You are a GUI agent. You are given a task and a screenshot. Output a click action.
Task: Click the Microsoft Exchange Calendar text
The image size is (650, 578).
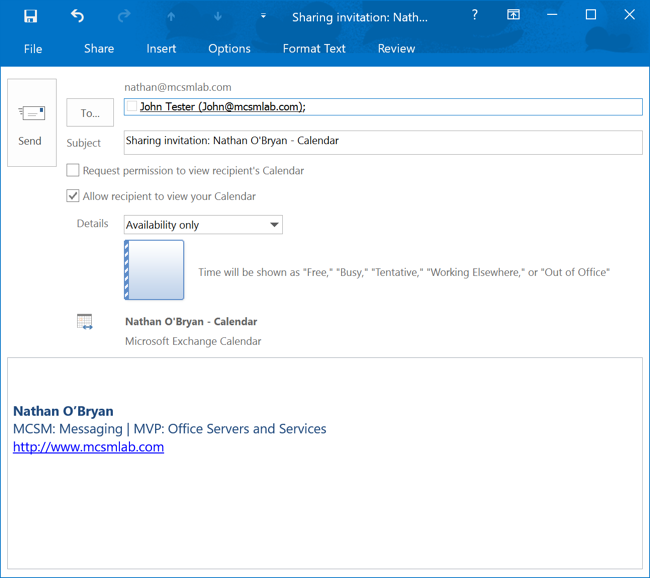(x=193, y=341)
